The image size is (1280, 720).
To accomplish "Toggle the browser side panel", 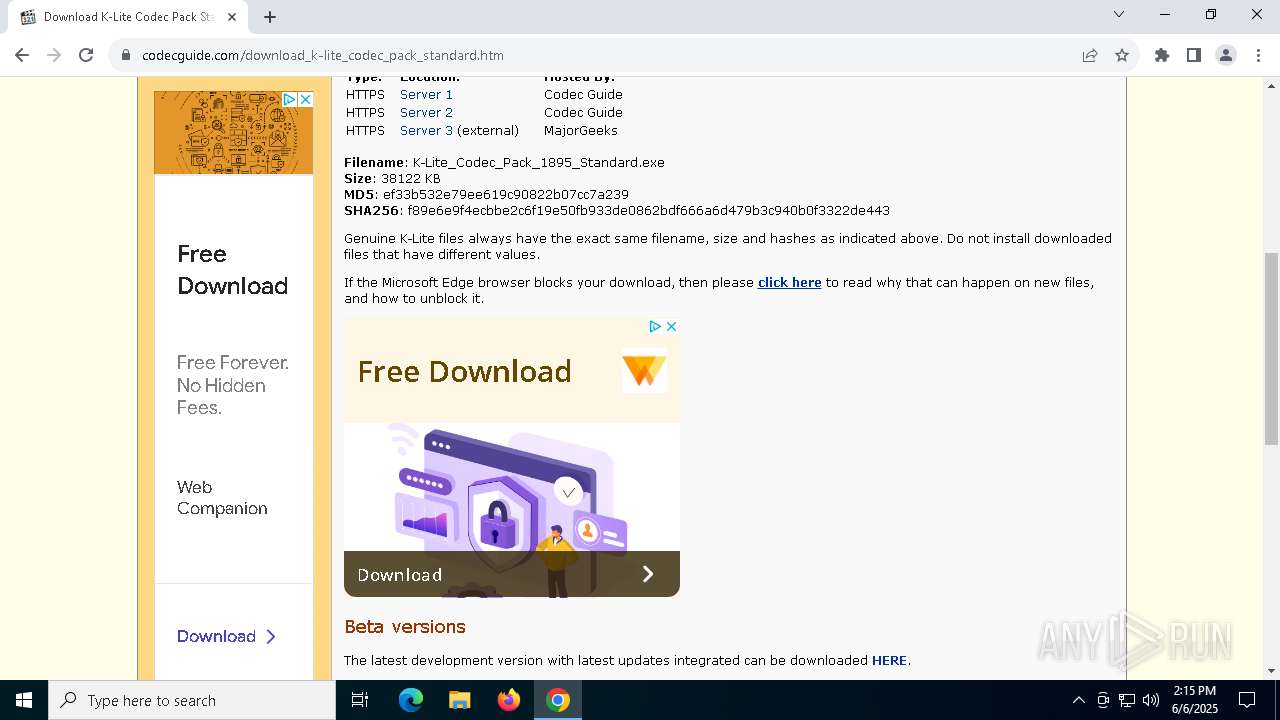I will click(x=1194, y=55).
